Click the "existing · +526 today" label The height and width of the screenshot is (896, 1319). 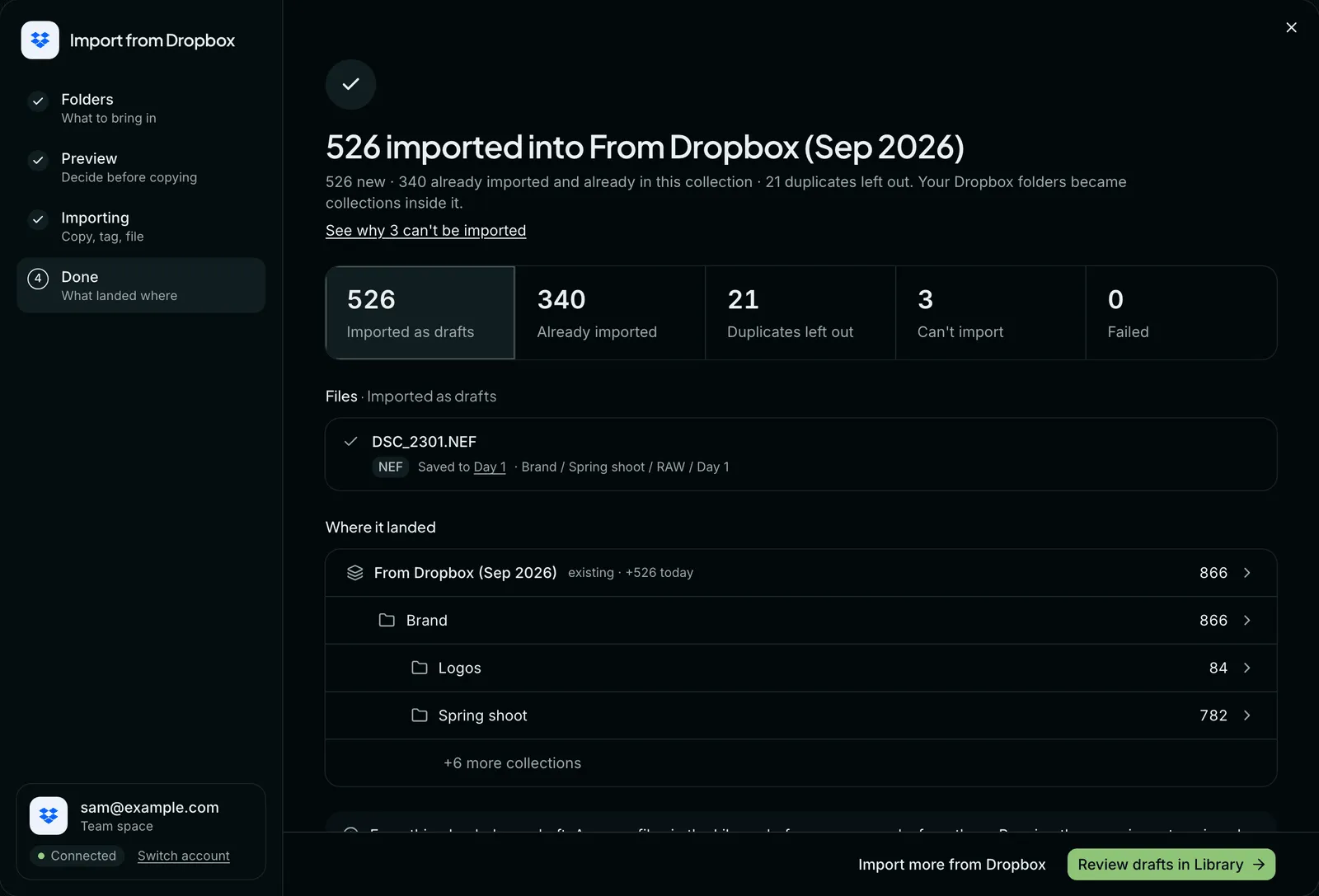(x=631, y=573)
